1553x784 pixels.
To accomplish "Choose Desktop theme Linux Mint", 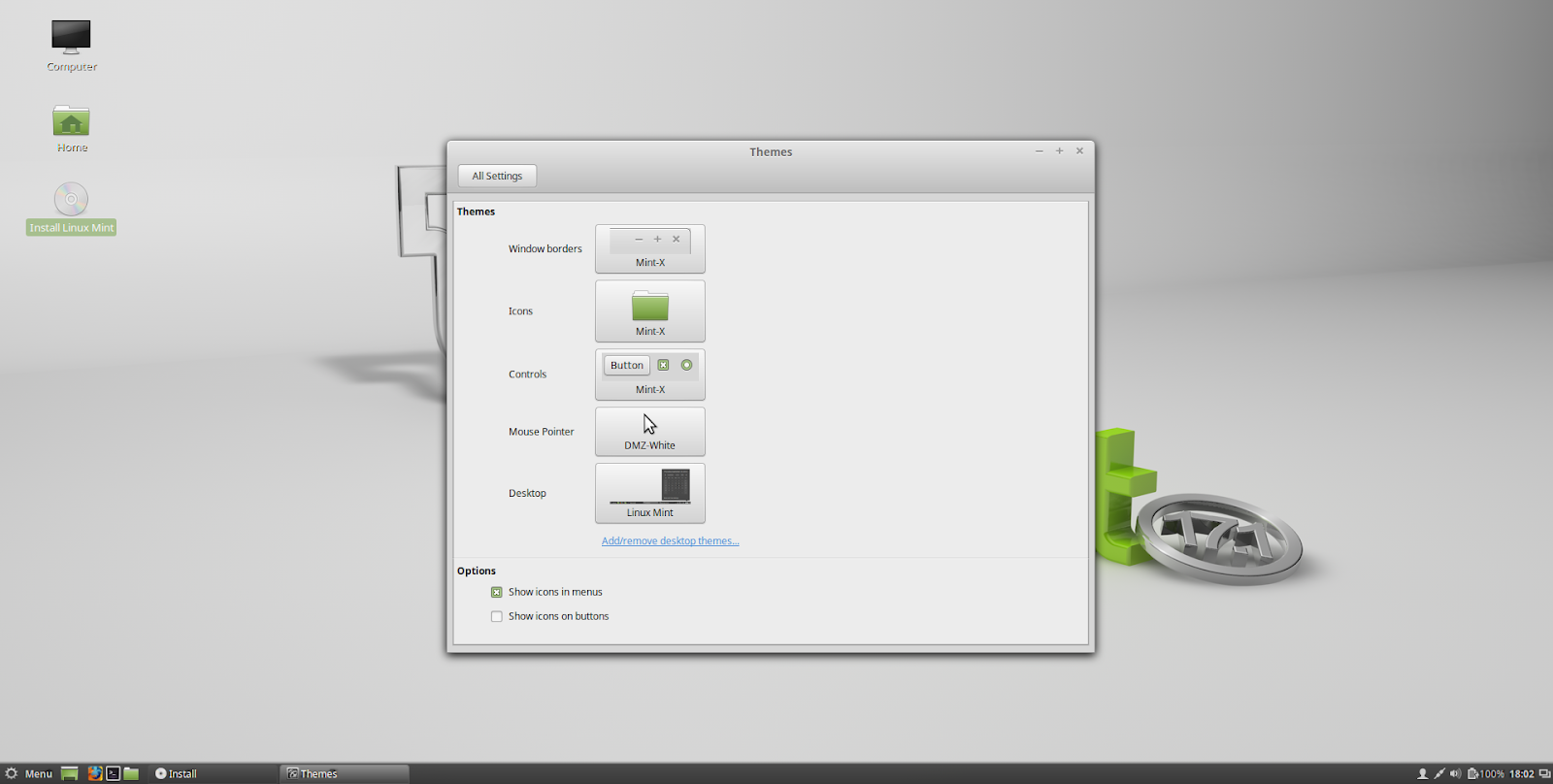I will (x=649, y=493).
